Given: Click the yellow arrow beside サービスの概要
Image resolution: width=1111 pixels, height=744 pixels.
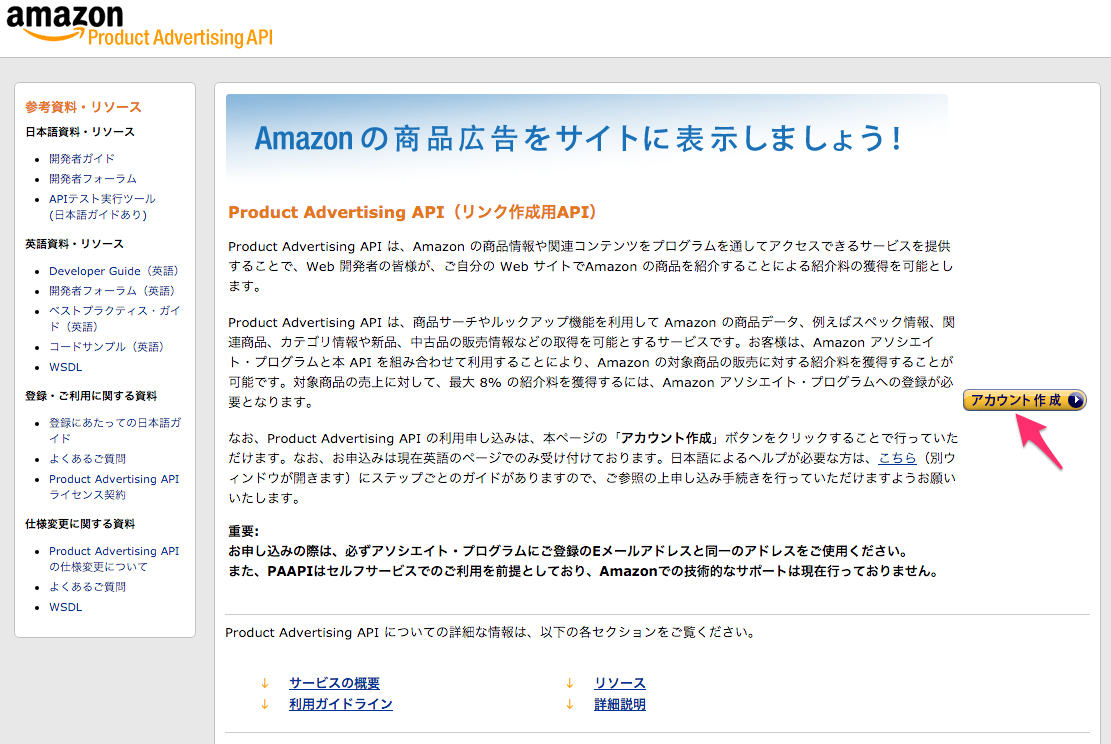Looking at the screenshot, I should tap(264, 683).
